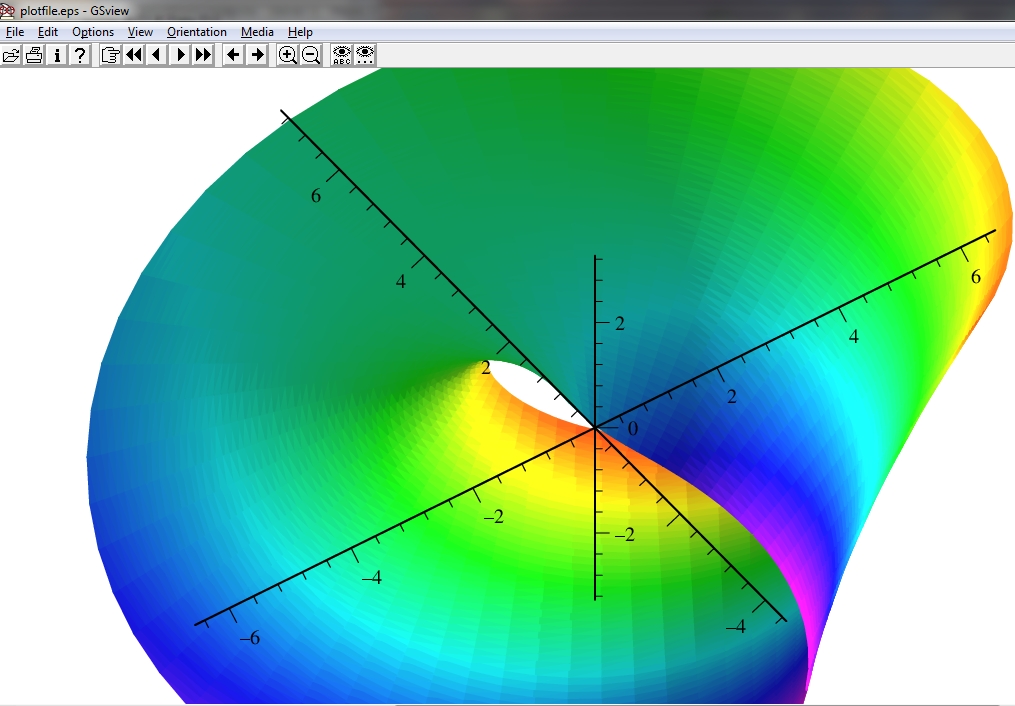Show file info with the 'i' icon
The height and width of the screenshot is (706, 1015).
pyautogui.click(x=57, y=55)
